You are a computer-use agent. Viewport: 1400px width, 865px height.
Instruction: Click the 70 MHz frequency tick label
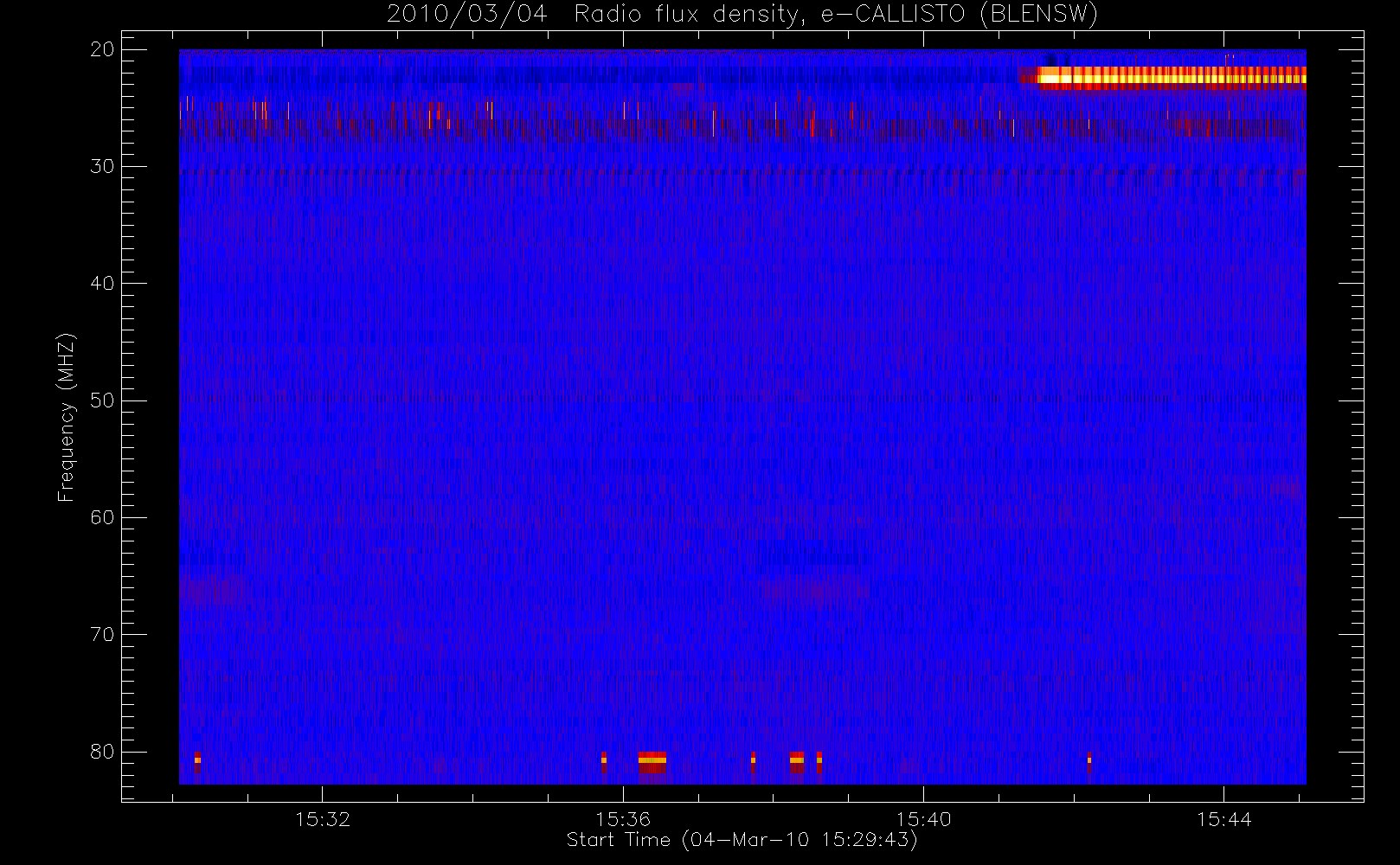(102, 634)
